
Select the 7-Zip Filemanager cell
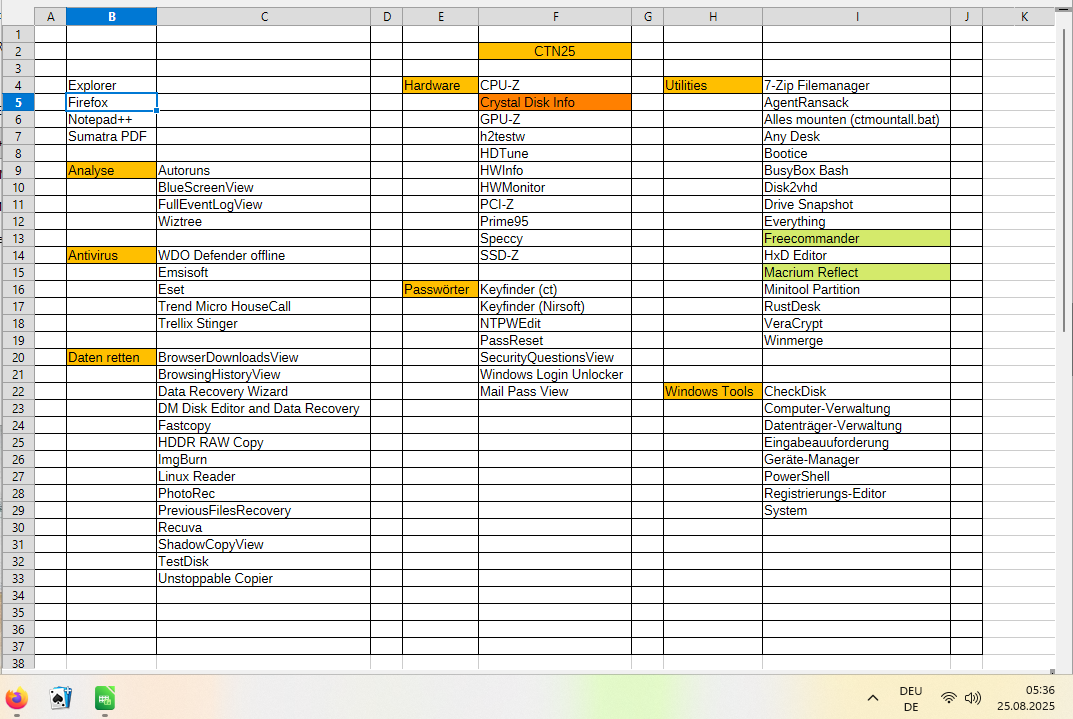pyautogui.click(x=857, y=86)
